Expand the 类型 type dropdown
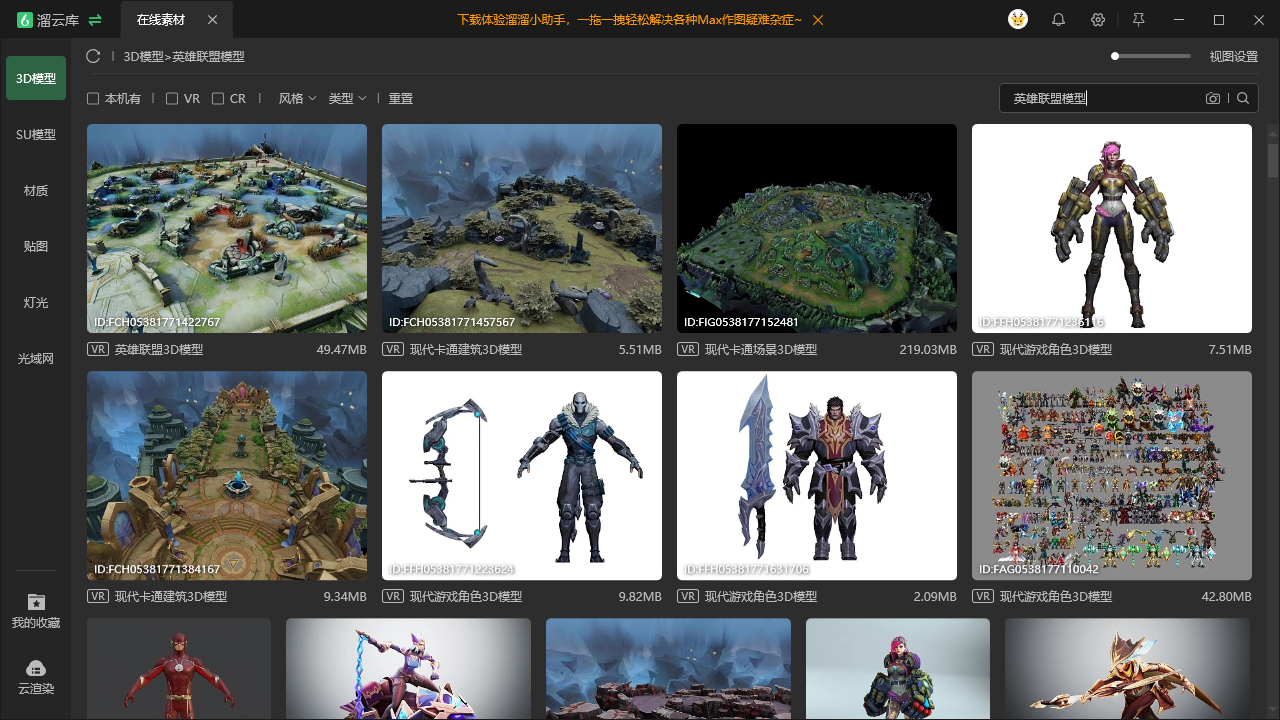The height and width of the screenshot is (720, 1280). 347,99
